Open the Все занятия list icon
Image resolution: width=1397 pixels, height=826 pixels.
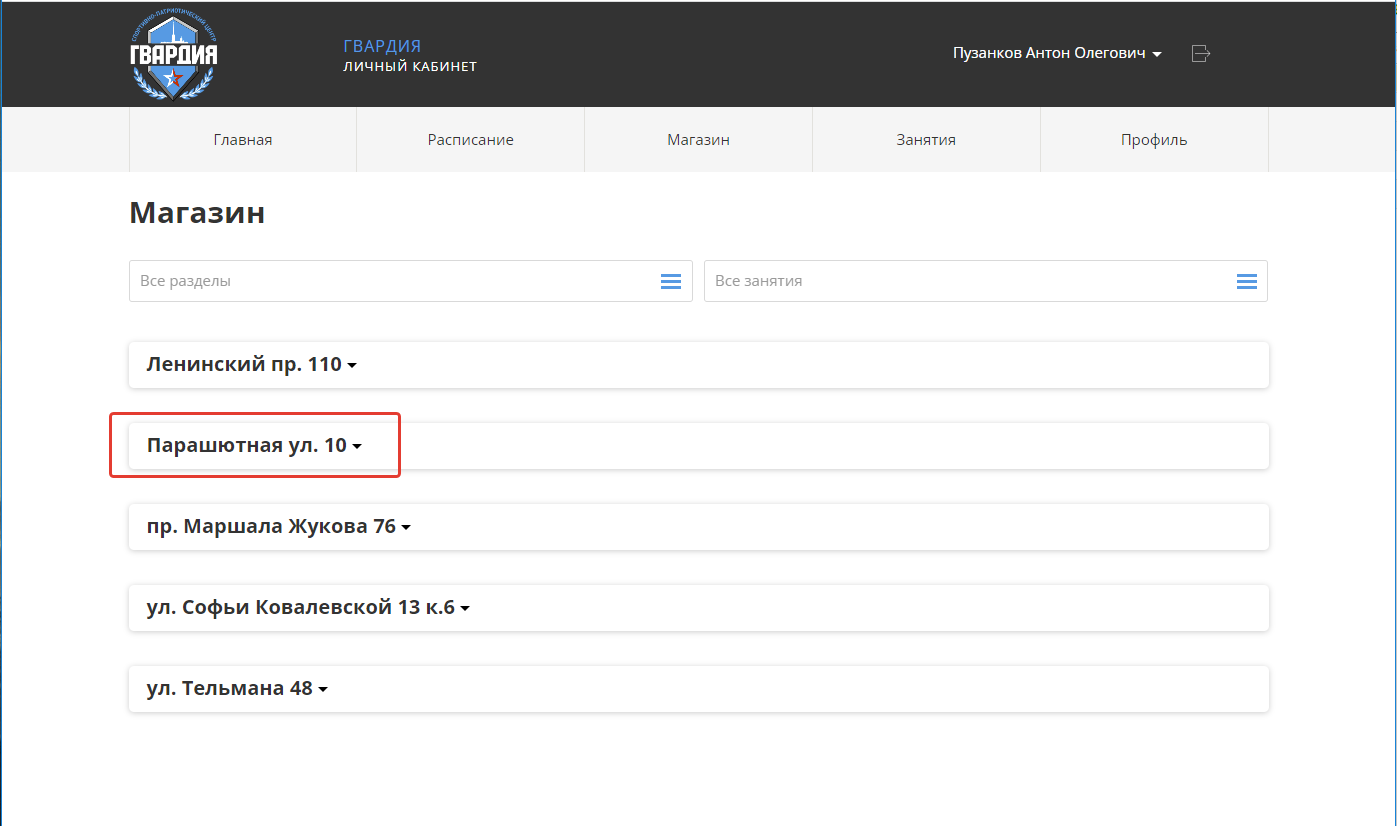1246,282
